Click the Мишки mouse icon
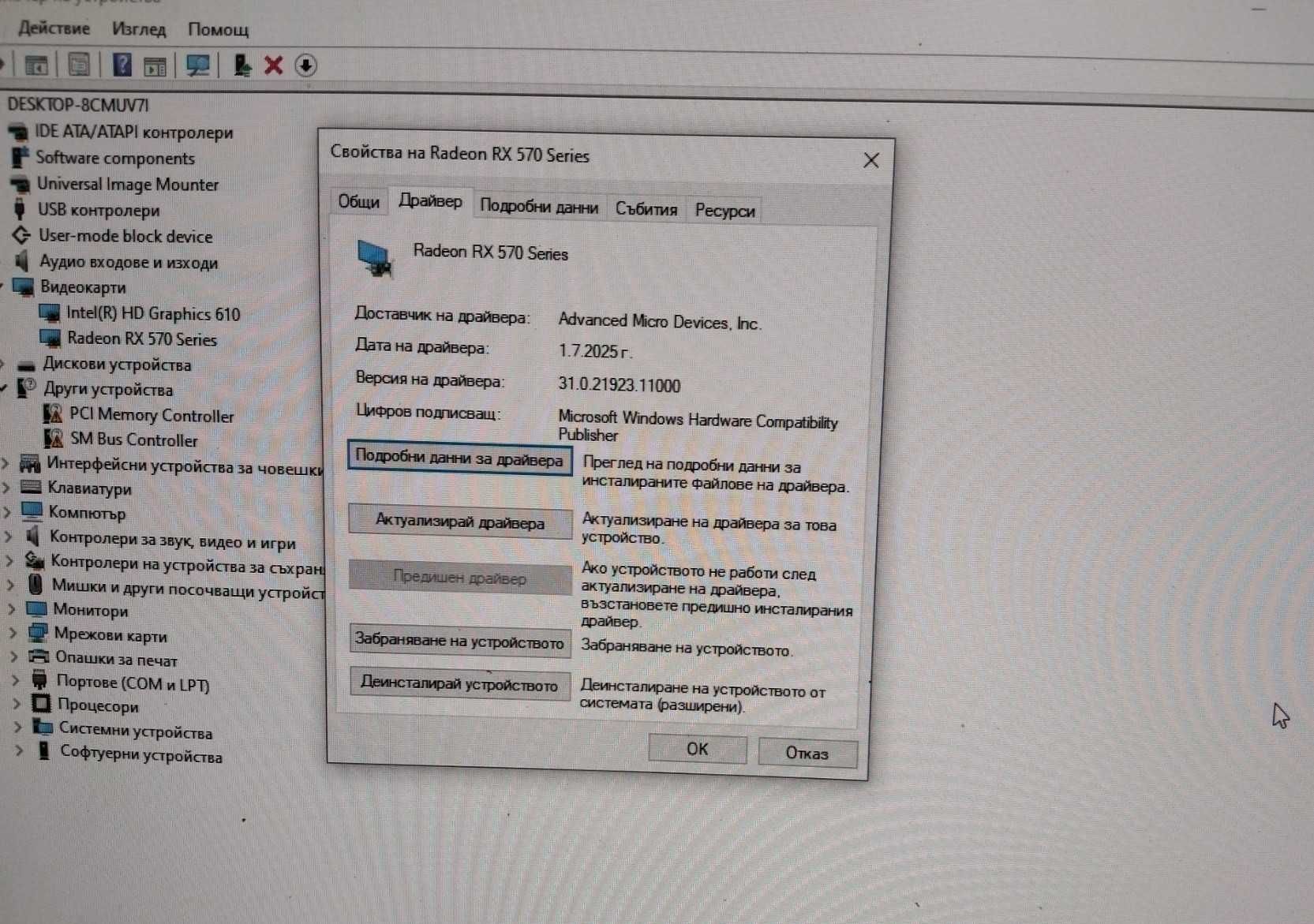The width and height of the screenshot is (1314, 924). click(36, 585)
